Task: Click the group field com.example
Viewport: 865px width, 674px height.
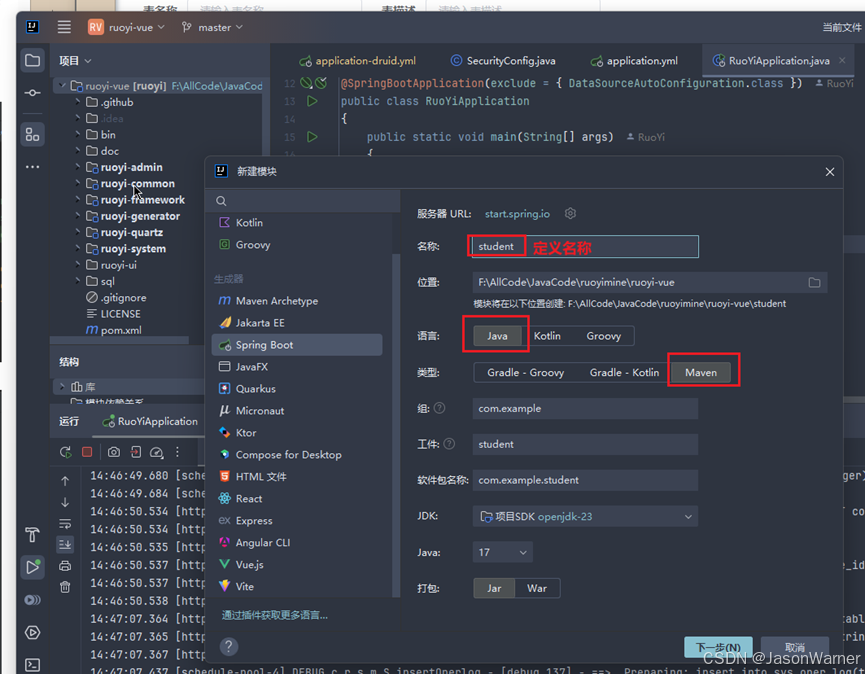Action: pyautogui.click(x=585, y=409)
